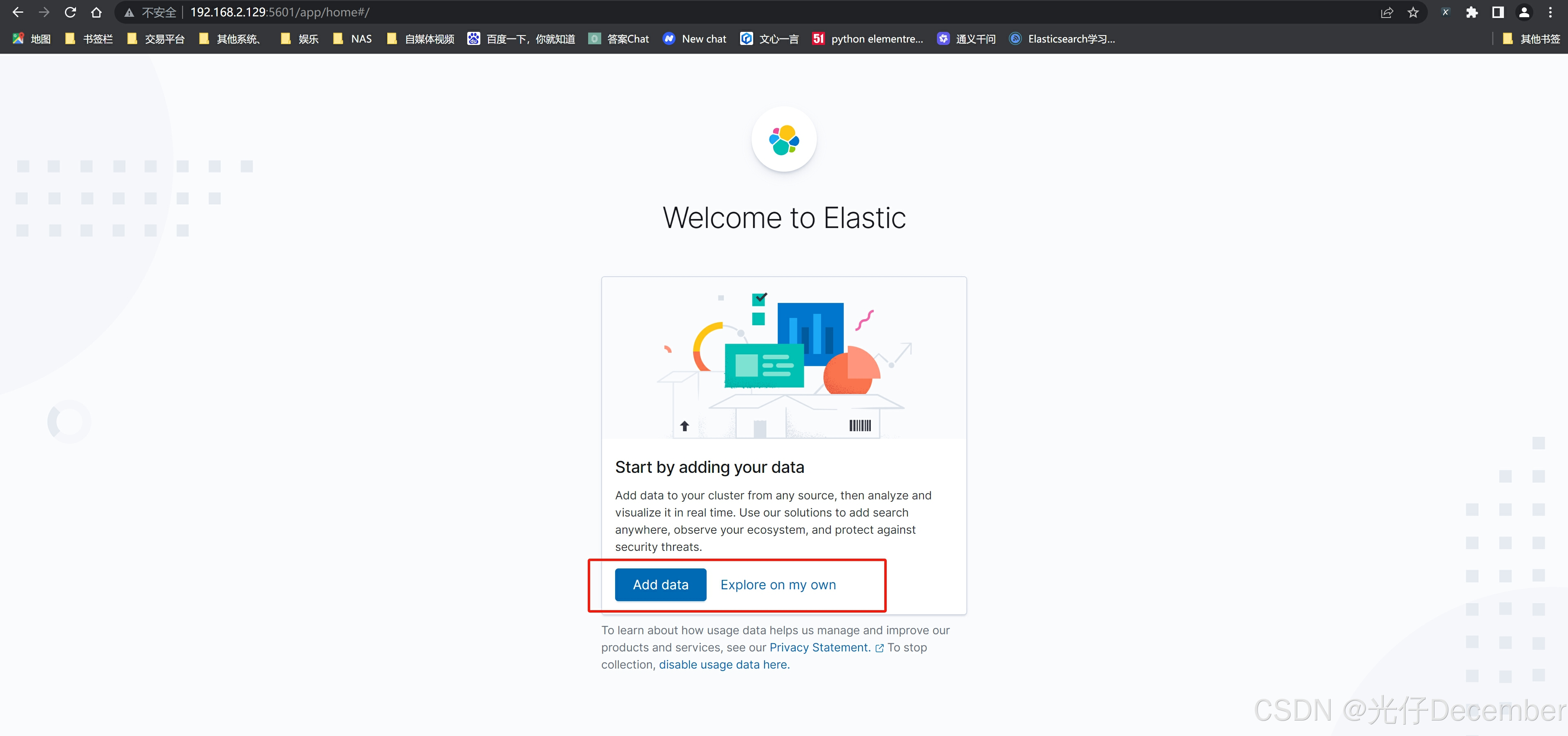Open the Chrome profile avatar

tap(1523, 12)
